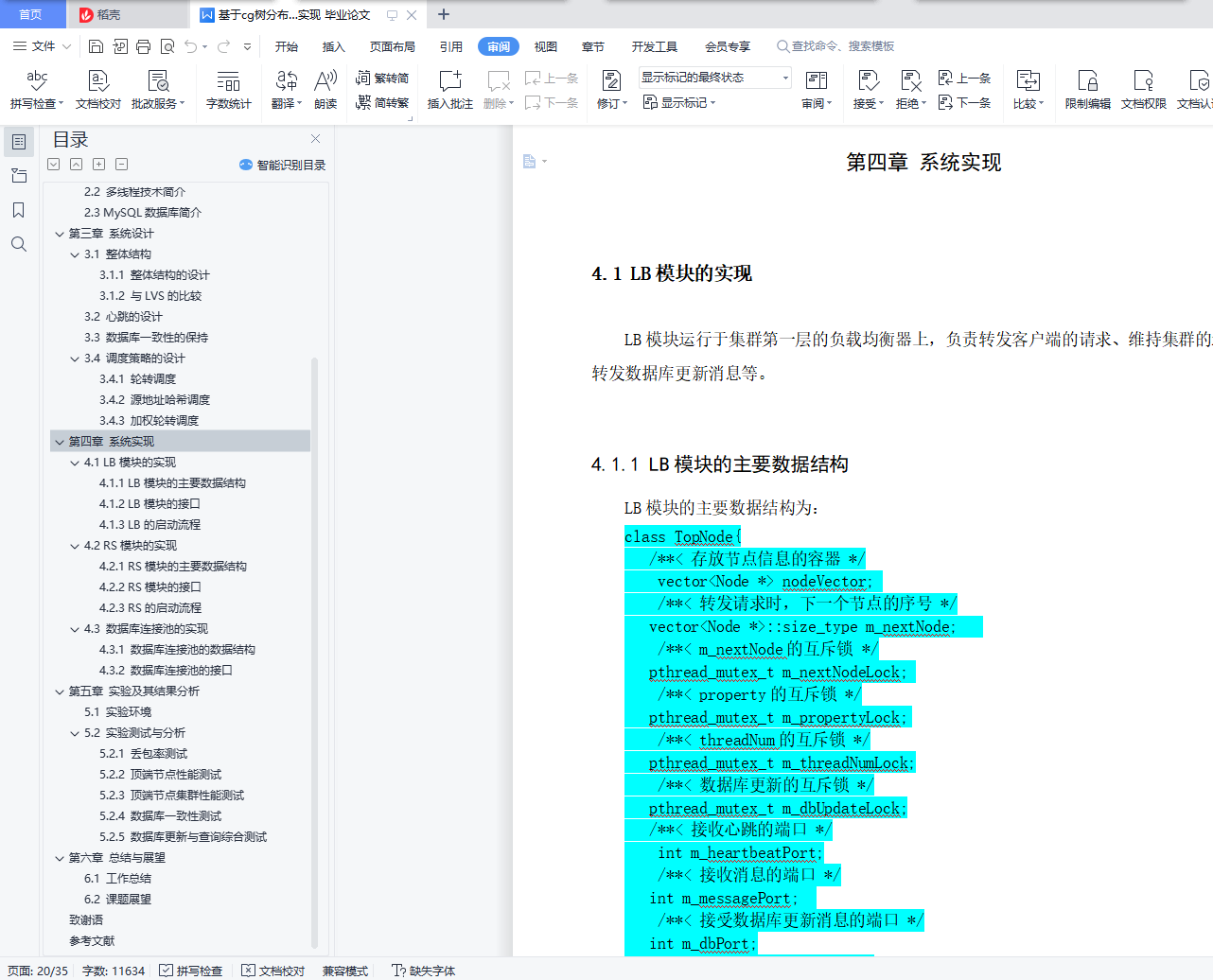Click 缺失字体 in the status bar
The width and height of the screenshot is (1213, 980).
click(424, 971)
